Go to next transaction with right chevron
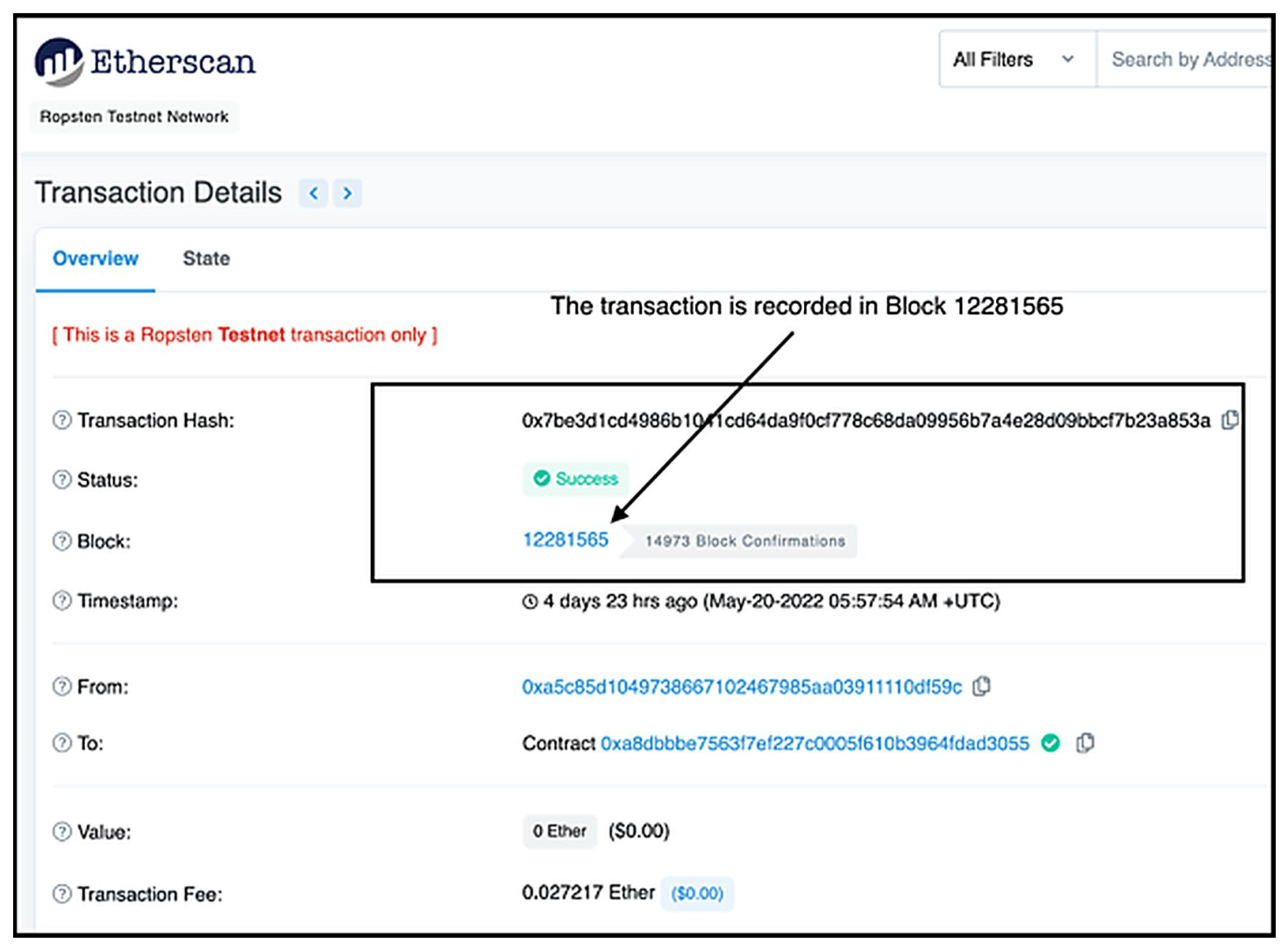The width and height of the screenshot is (1288, 950). (348, 193)
